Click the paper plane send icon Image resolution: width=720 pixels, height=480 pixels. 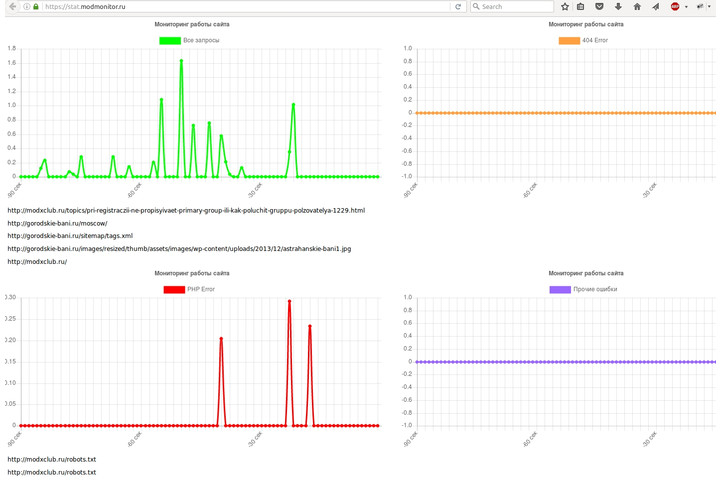tap(656, 7)
